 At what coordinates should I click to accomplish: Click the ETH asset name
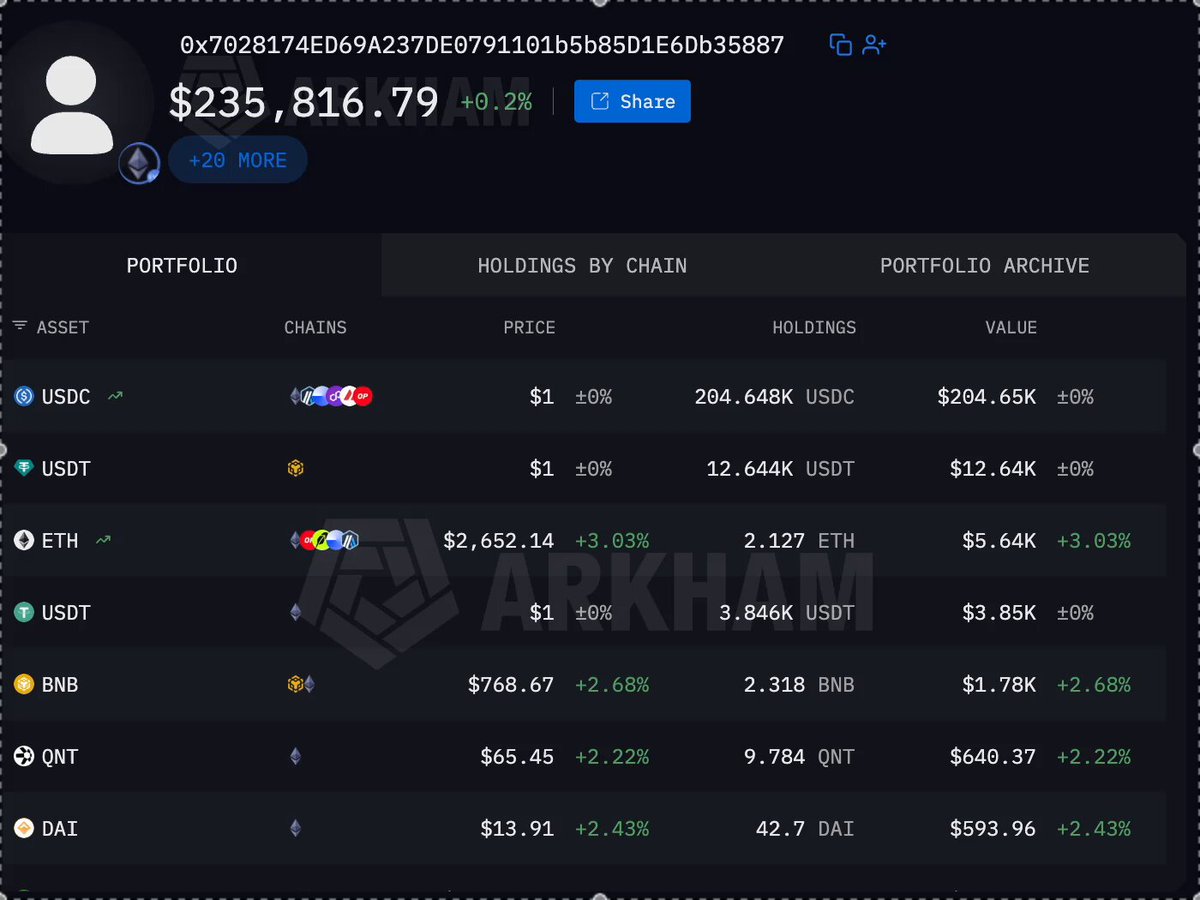pos(60,541)
